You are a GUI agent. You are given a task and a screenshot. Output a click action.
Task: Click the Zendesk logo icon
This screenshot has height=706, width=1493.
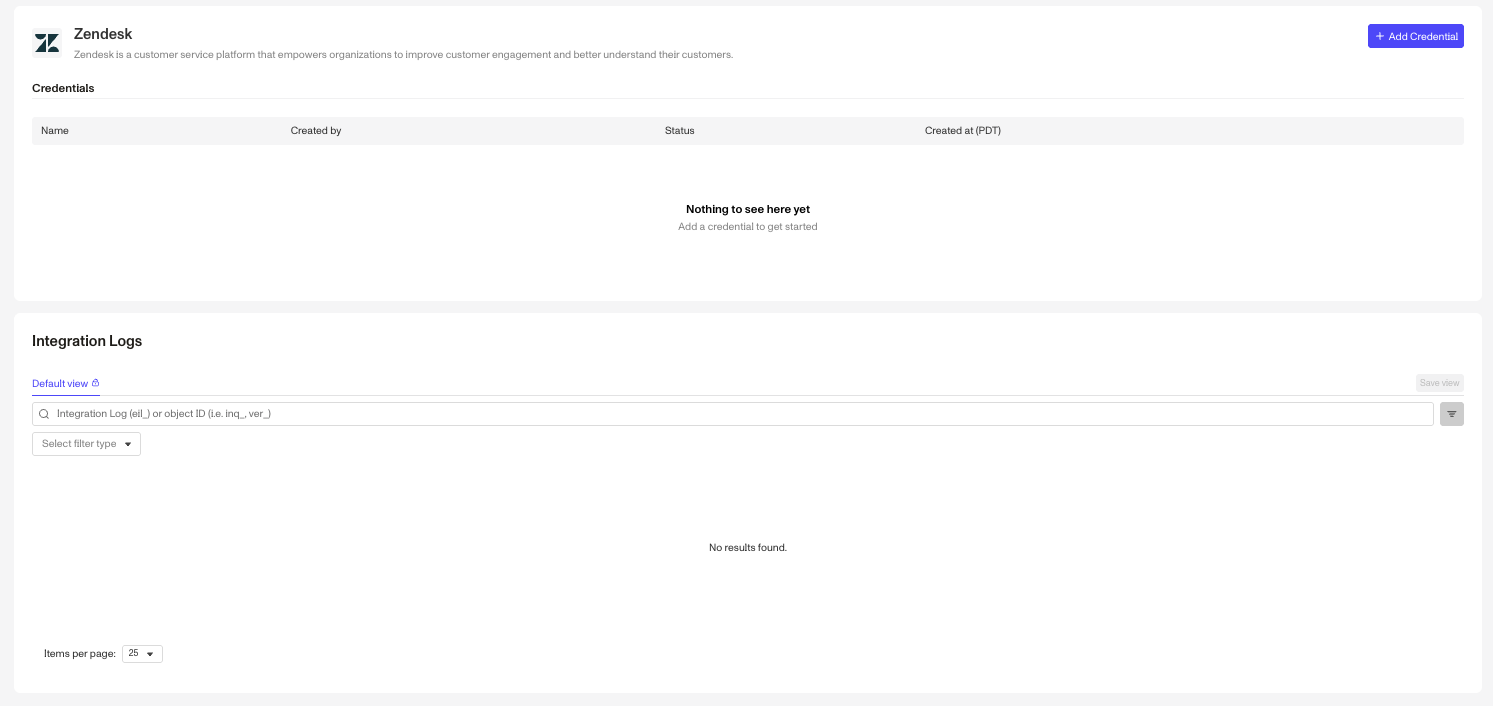pyautogui.click(x=47, y=43)
